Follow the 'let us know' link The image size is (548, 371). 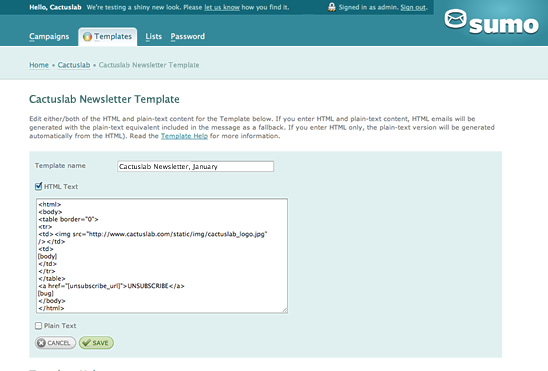(x=222, y=7)
